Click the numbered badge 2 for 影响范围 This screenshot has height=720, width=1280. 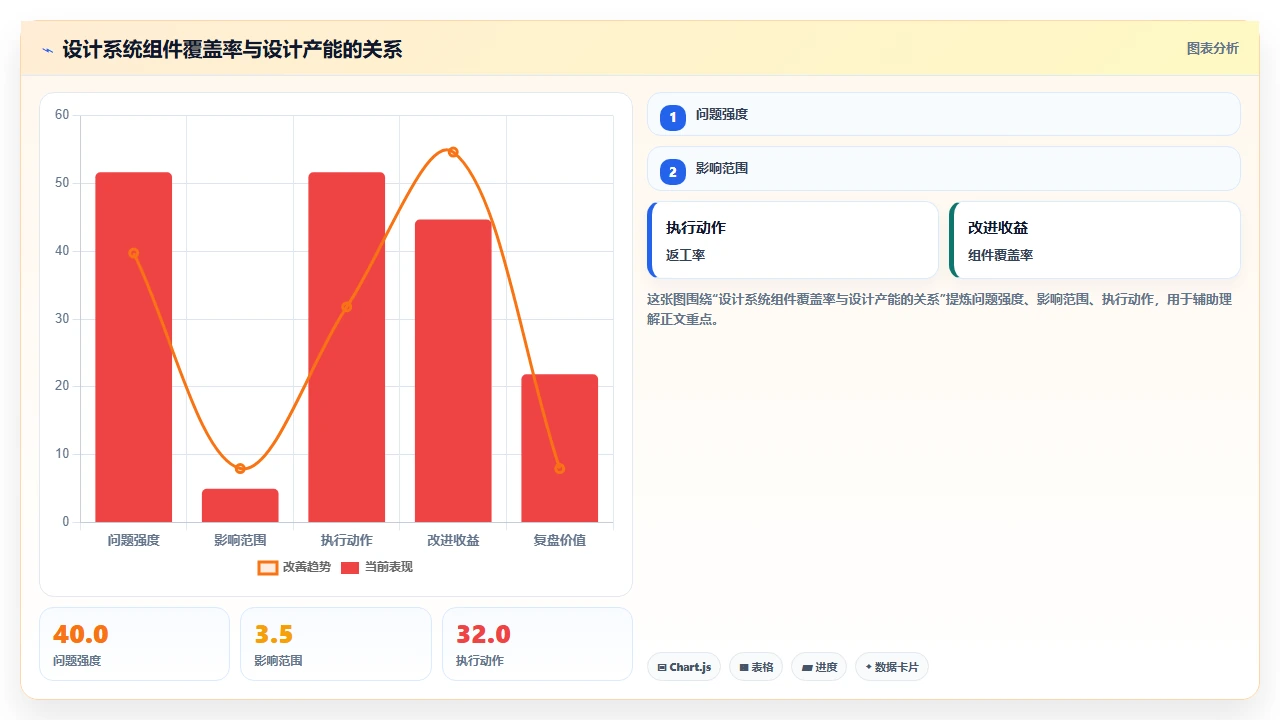673,171
